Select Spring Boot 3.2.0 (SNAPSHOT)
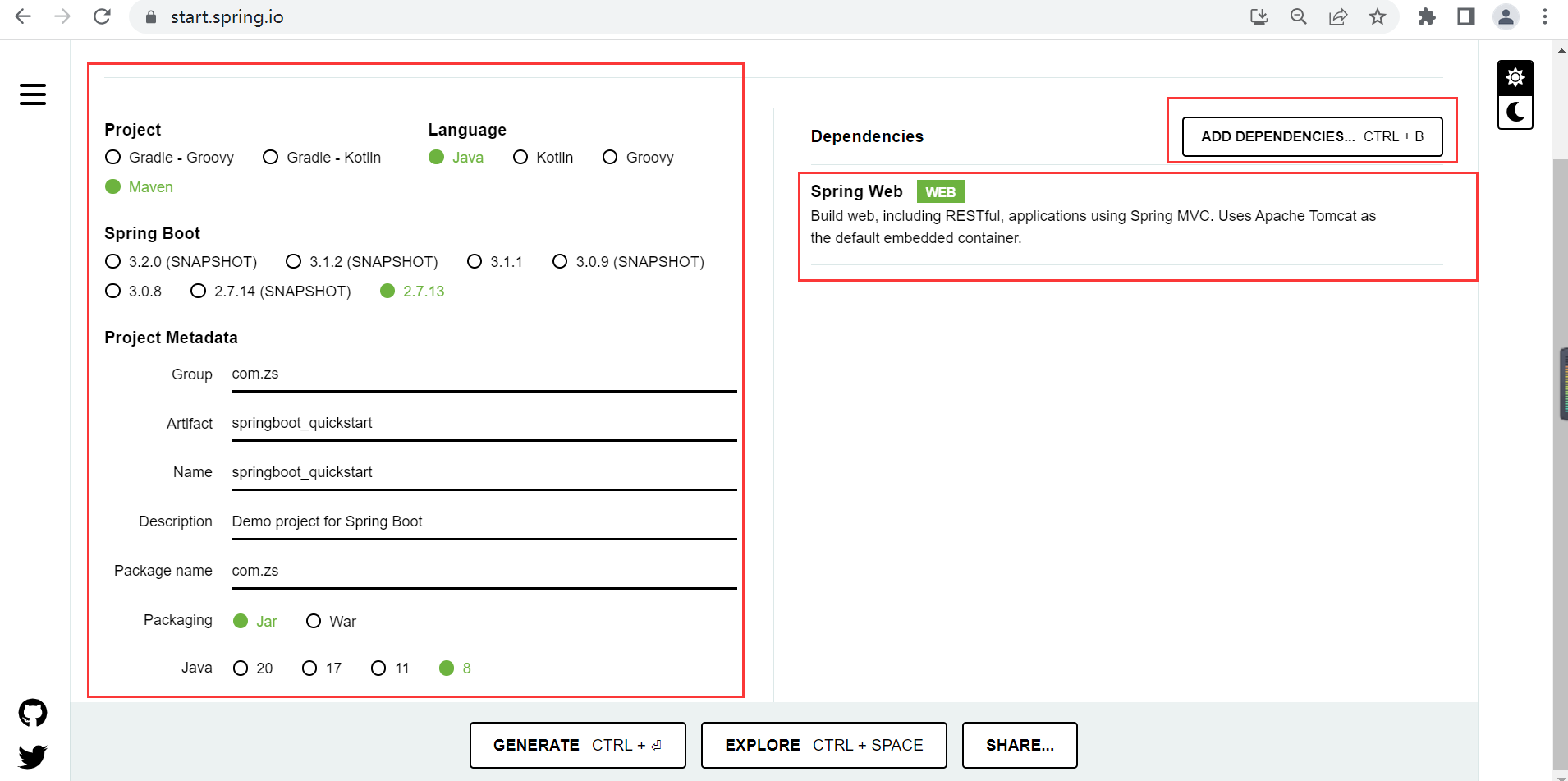The image size is (1568, 781). [x=181, y=262]
